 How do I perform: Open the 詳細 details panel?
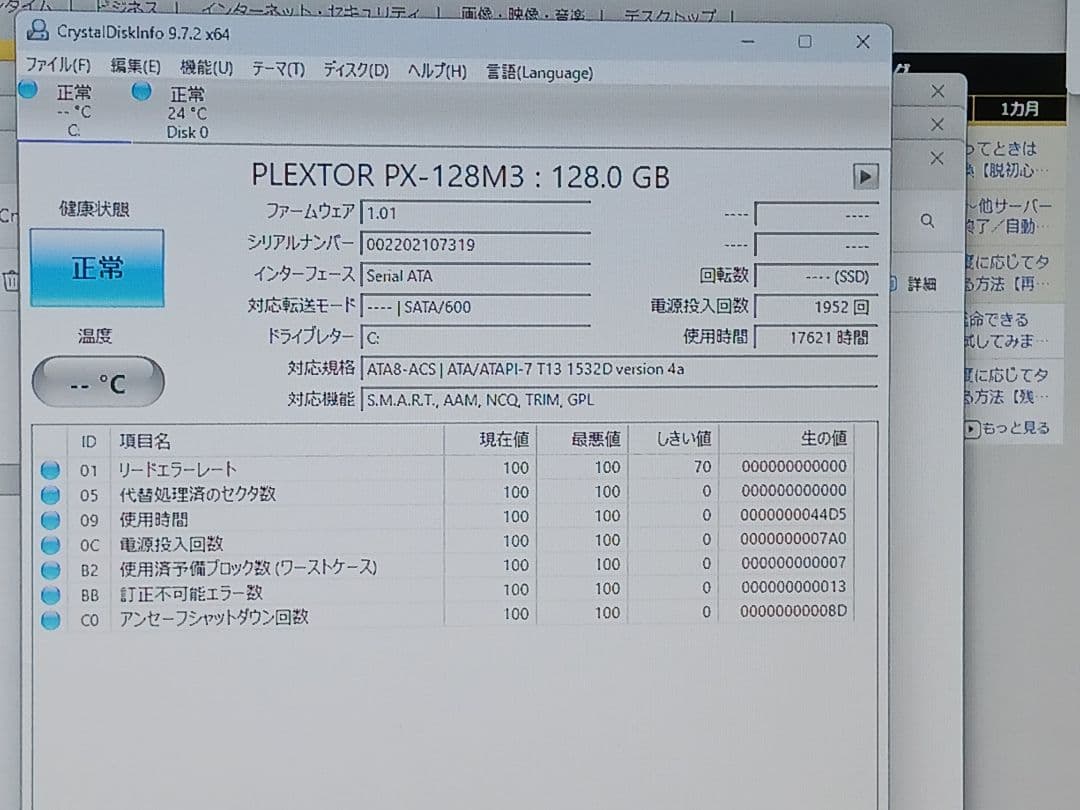pos(920,283)
